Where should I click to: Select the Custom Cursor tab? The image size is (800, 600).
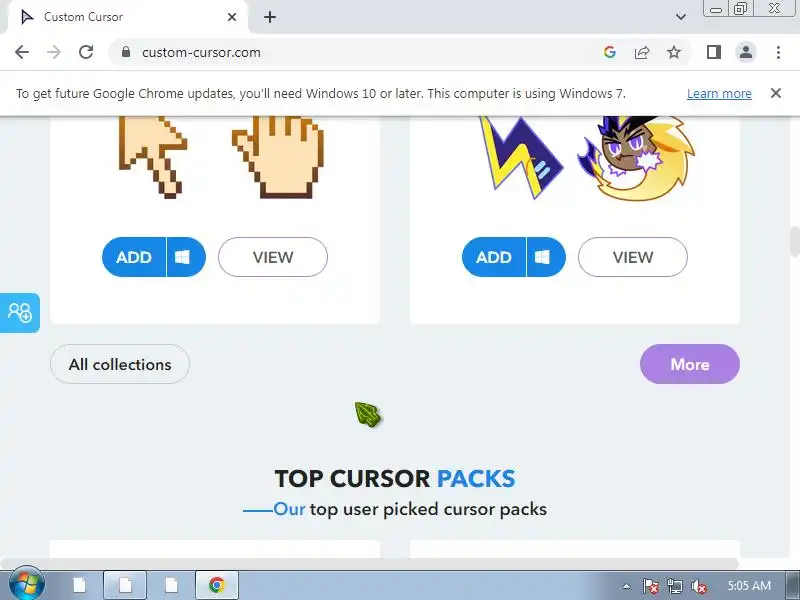coord(122,17)
